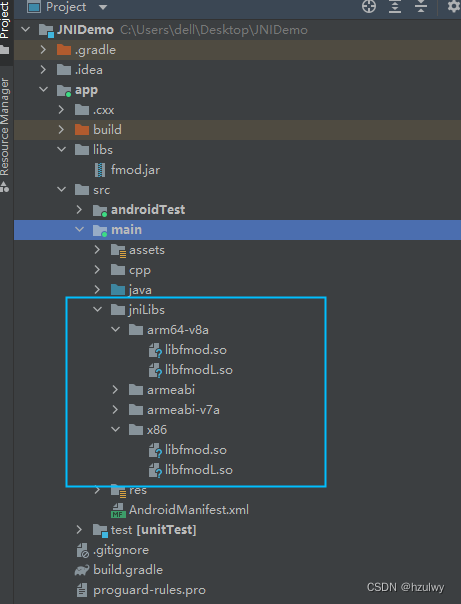Image resolution: width=461 pixels, height=604 pixels.
Task: Click the Resource Manager tab shapes icon
Action: click(x=5, y=187)
